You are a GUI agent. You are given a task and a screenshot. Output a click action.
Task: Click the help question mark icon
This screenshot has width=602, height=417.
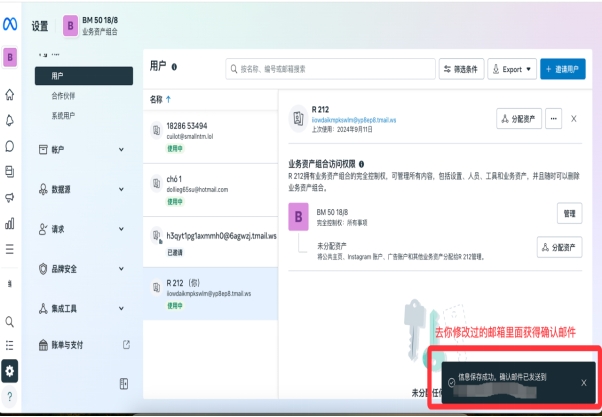(10, 397)
